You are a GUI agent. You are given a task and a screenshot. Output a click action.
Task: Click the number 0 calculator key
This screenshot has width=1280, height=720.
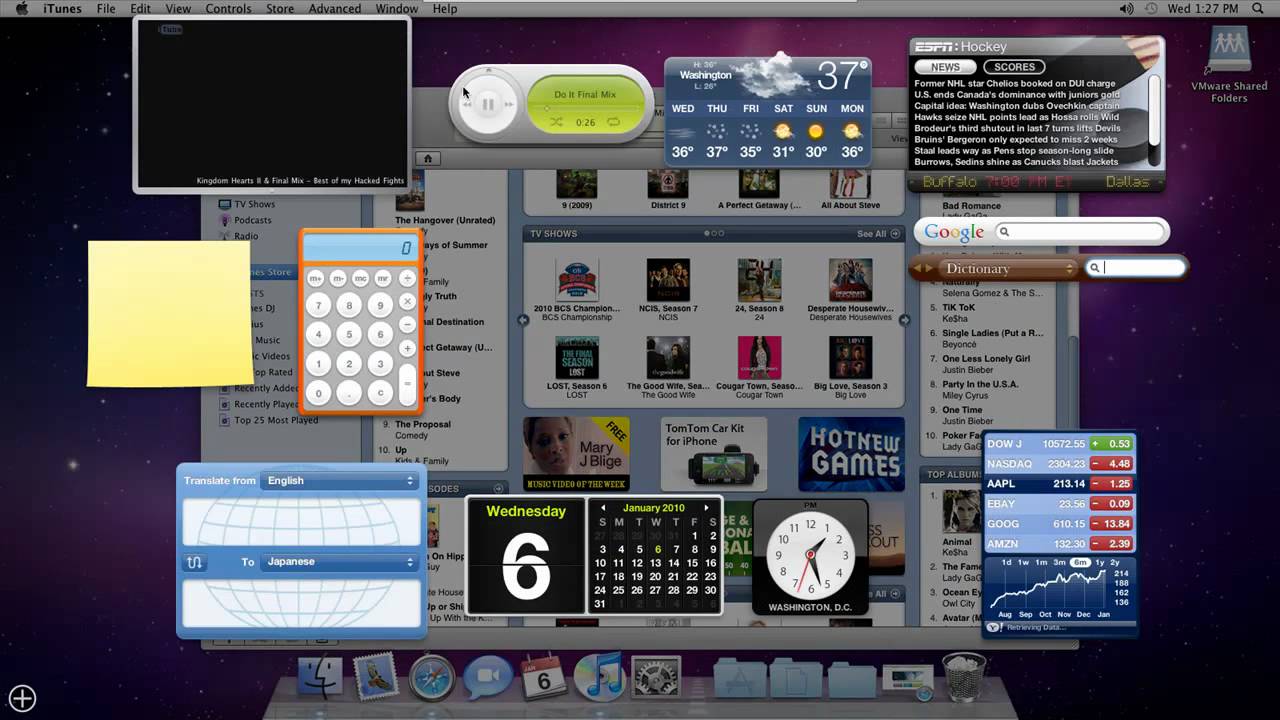click(319, 393)
